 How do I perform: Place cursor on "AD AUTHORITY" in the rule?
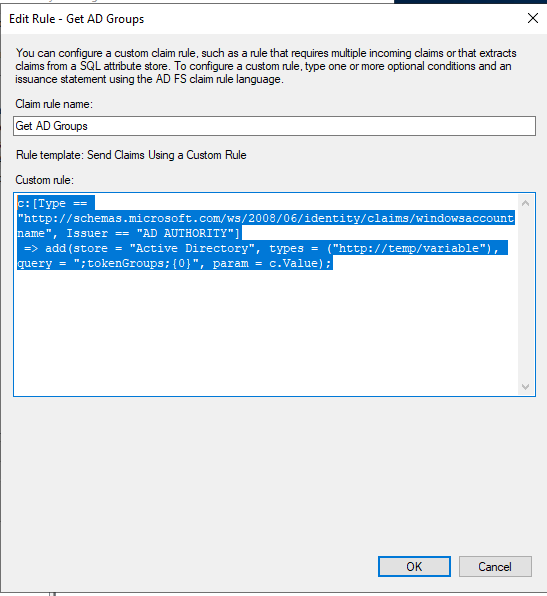185,233
